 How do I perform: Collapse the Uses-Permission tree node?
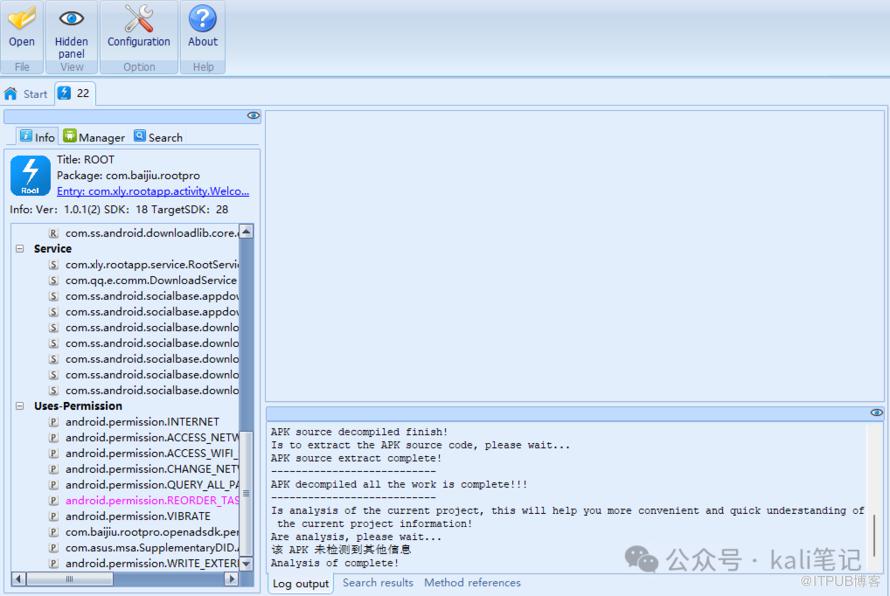click(20, 406)
